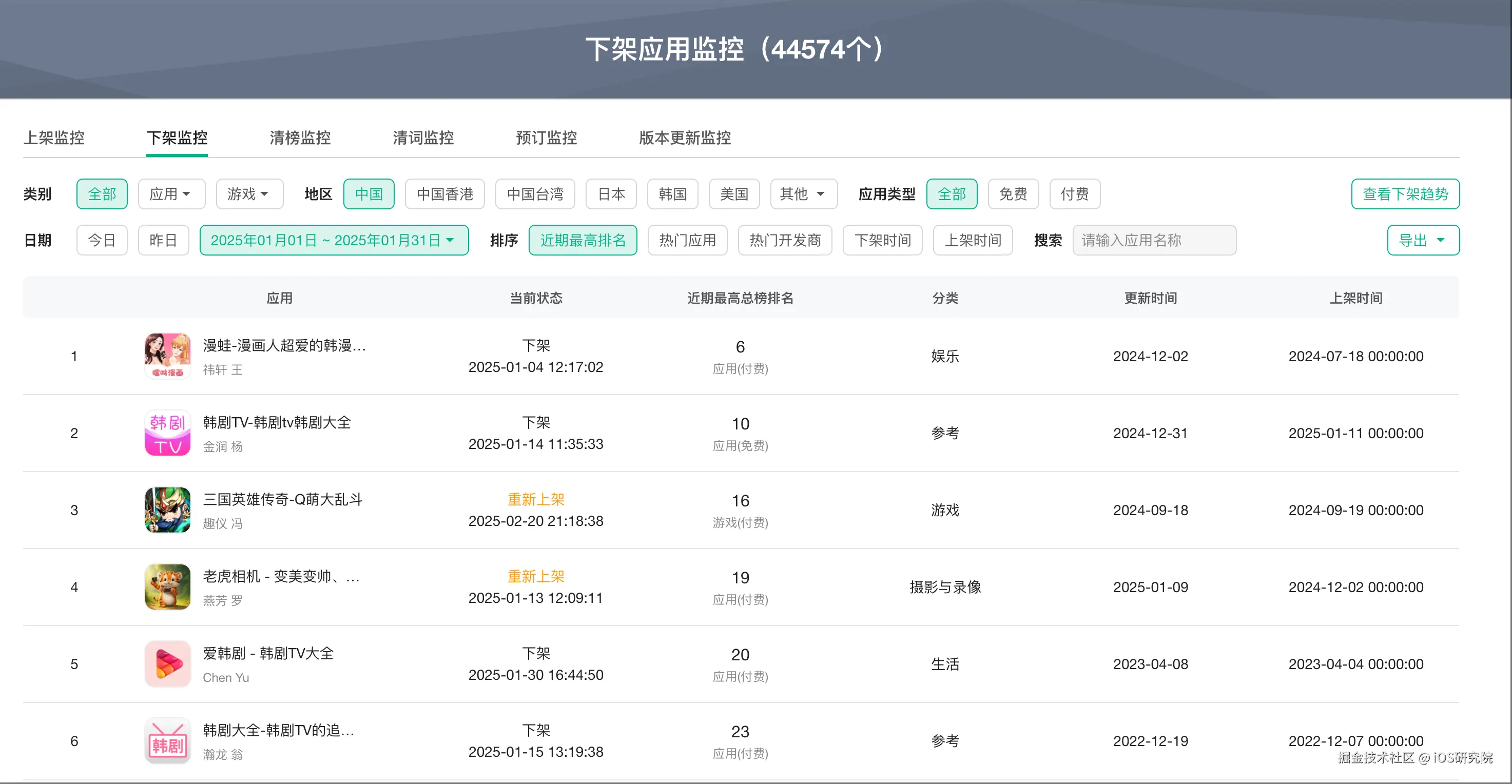Image resolution: width=1512 pixels, height=784 pixels.
Task: Switch to the 上架监控 tab
Action: [54, 138]
